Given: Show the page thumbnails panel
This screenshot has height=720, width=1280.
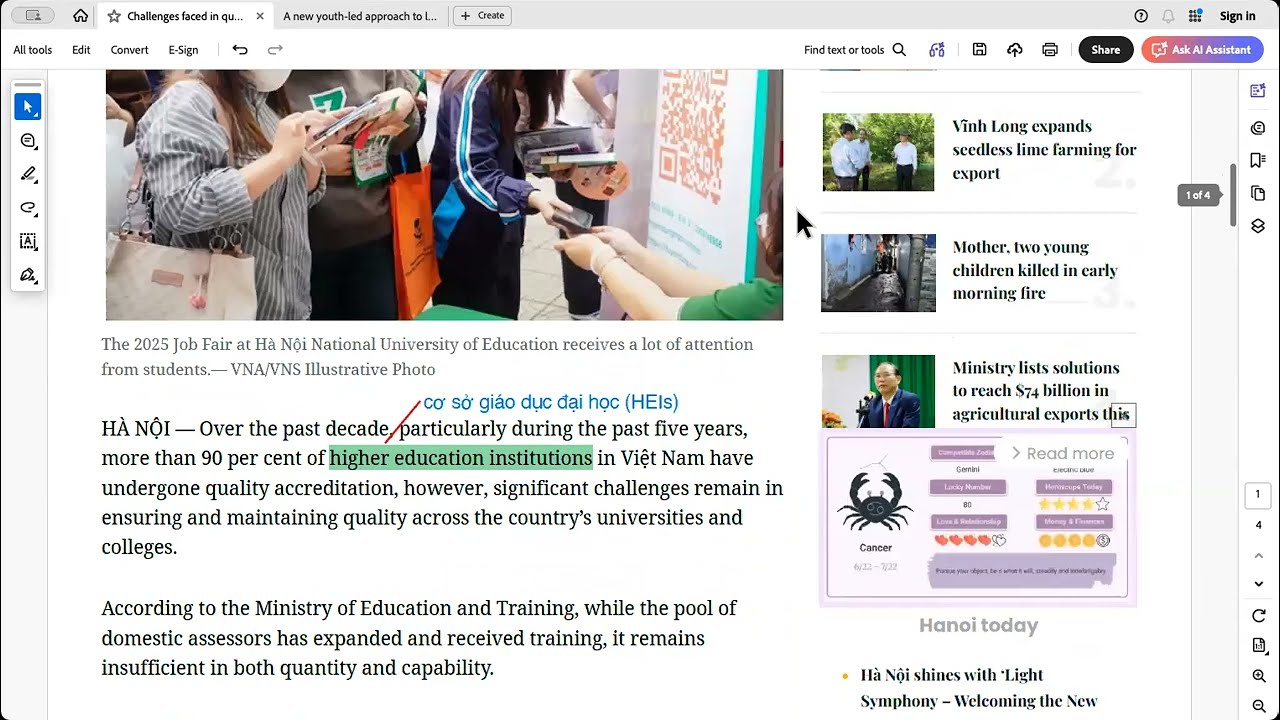Looking at the screenshot, I should 1258,193.
